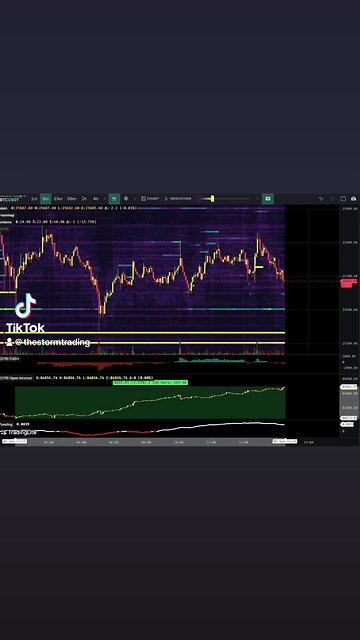Open the CHART settings button

(150, 199)
